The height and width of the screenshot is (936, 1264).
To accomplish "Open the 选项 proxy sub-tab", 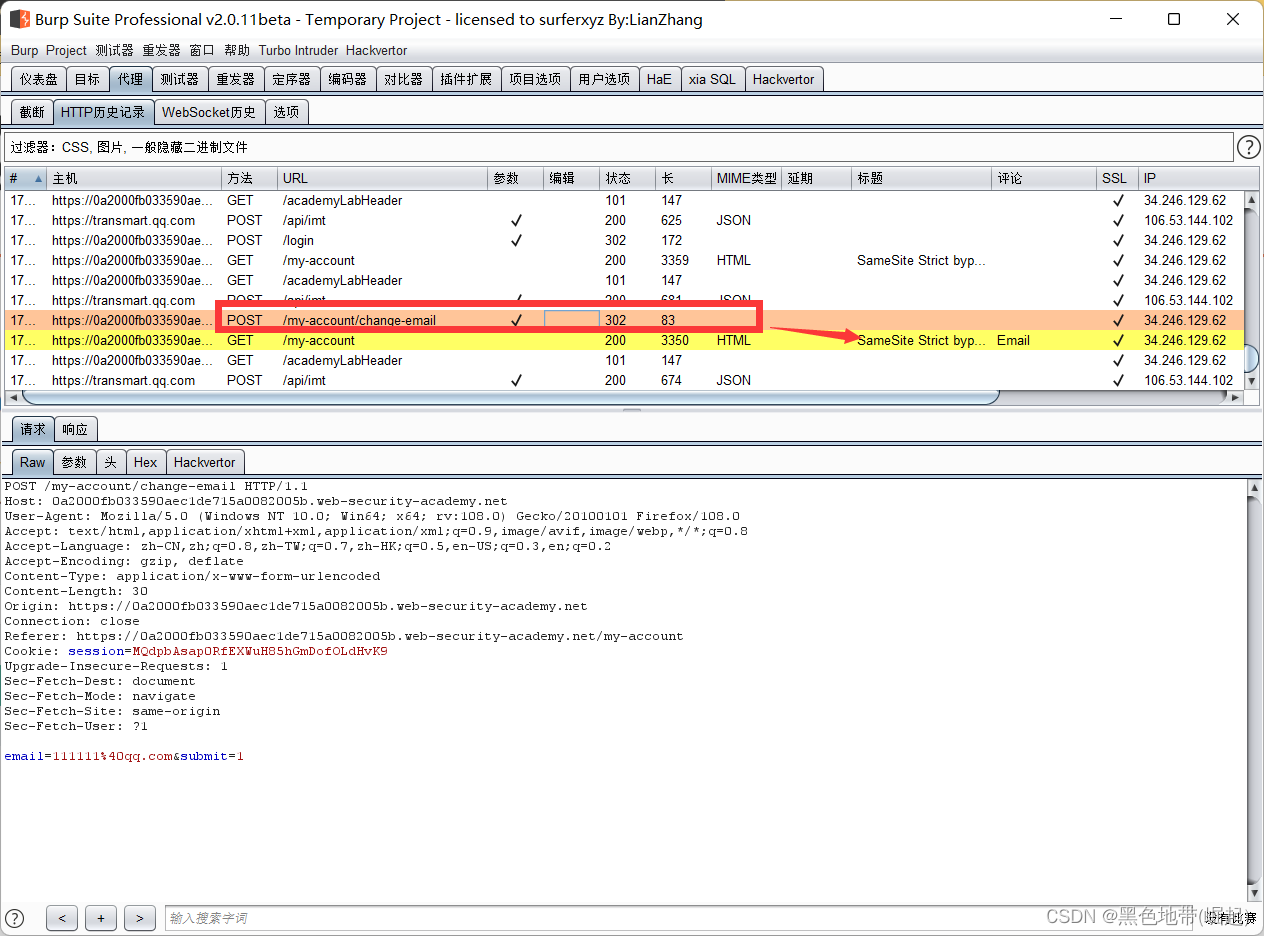I will [286, 112].
